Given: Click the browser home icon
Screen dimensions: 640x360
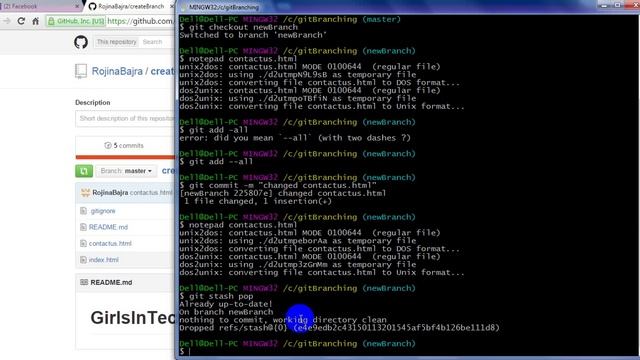Looking at the screenshot, I should (36, 21).
